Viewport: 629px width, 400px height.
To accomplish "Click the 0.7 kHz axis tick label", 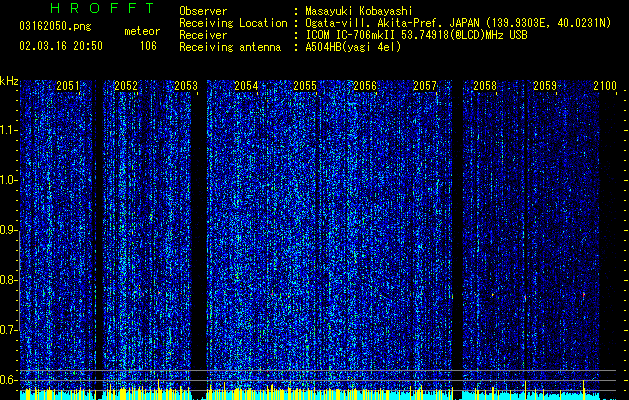I will (x=9, y=330).
